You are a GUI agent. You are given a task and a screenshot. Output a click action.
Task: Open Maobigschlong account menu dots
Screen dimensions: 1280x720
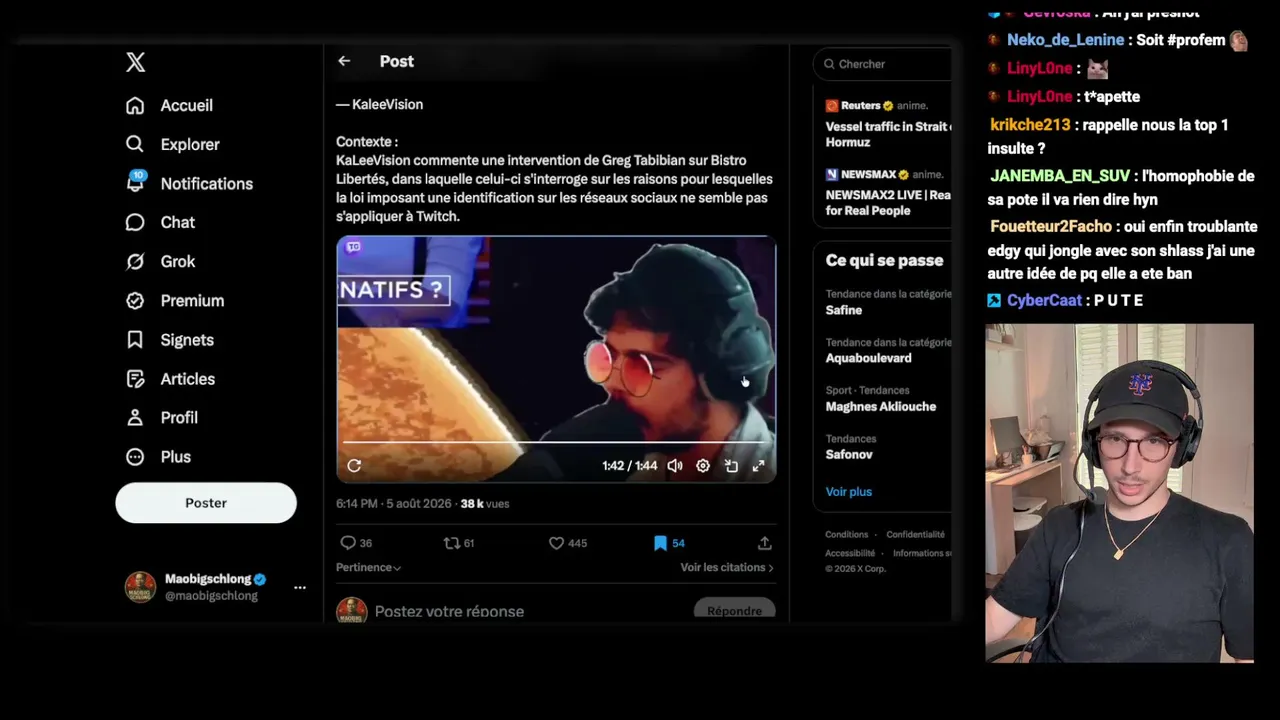[x=300, y=587]
